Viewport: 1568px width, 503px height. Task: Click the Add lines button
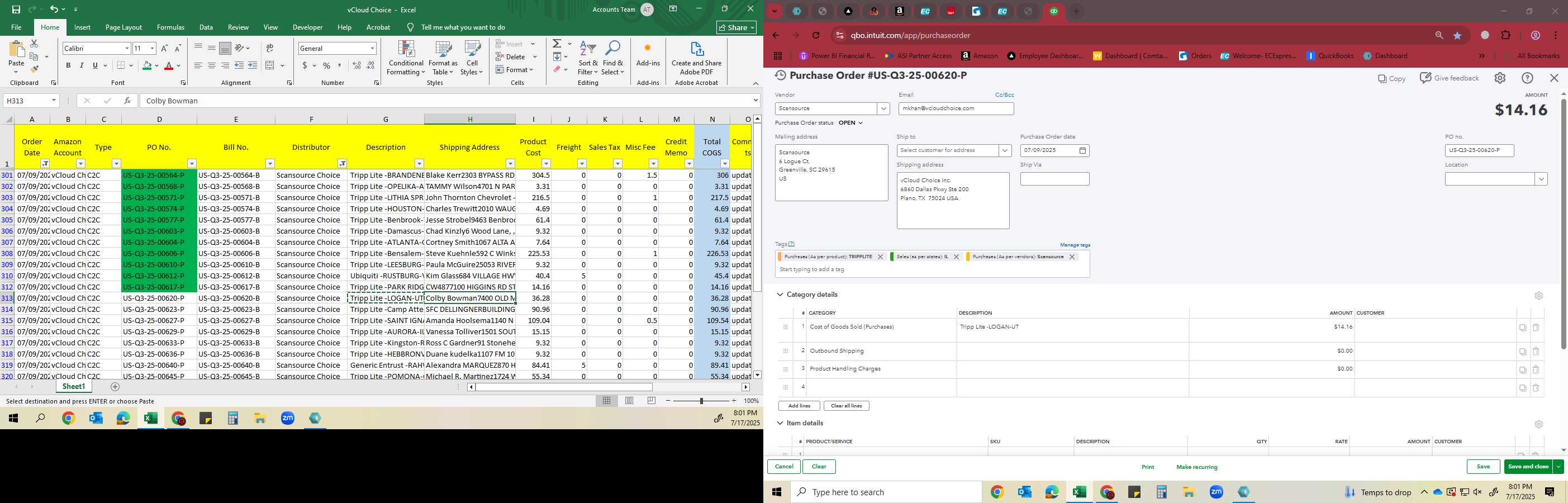click(799, 406)
